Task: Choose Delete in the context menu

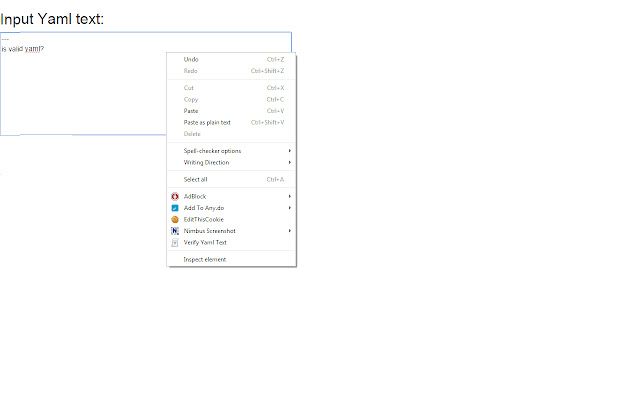Action: click(x=231, y=134)
